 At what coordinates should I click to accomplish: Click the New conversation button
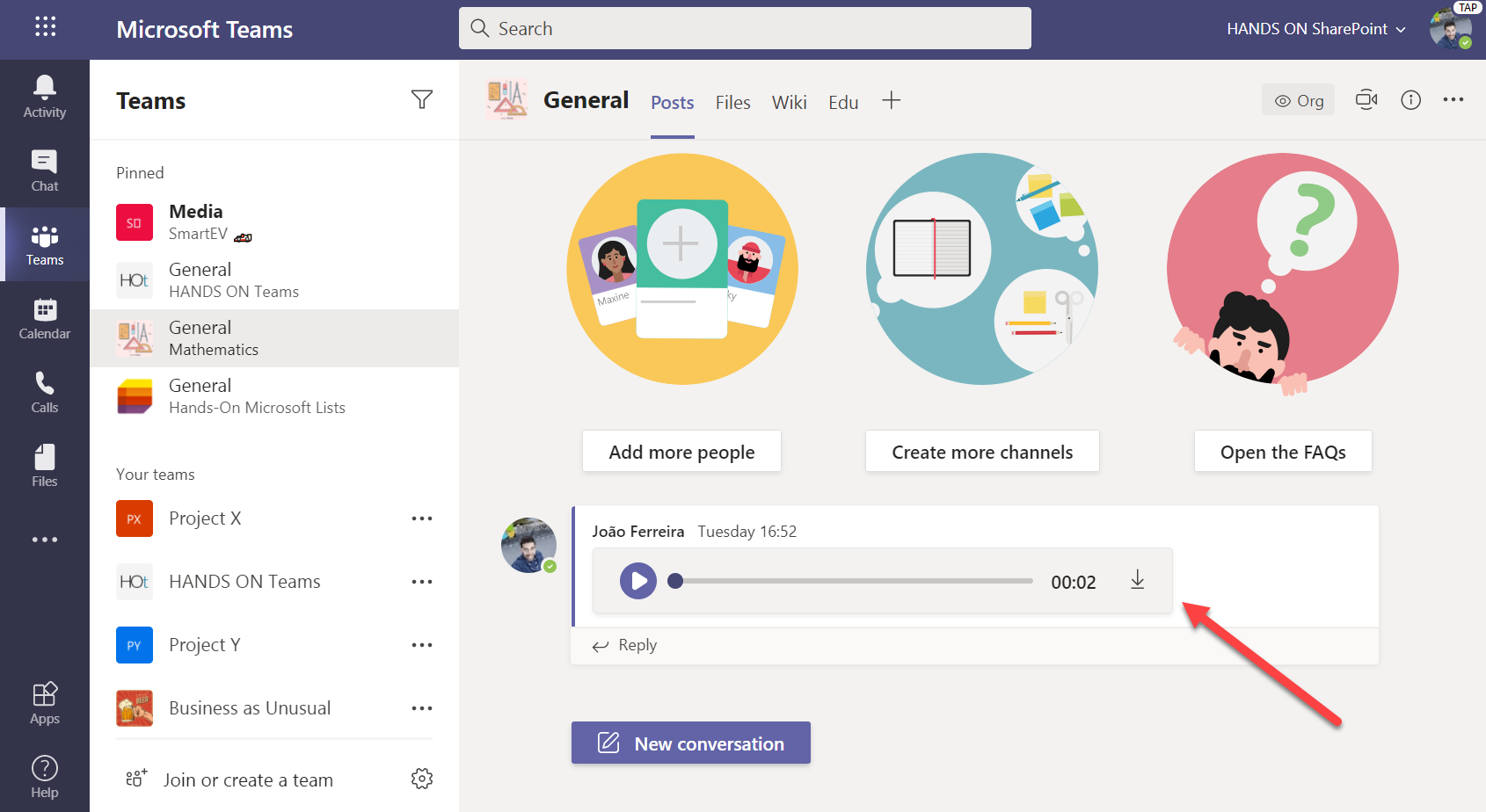tap(691, 743)
